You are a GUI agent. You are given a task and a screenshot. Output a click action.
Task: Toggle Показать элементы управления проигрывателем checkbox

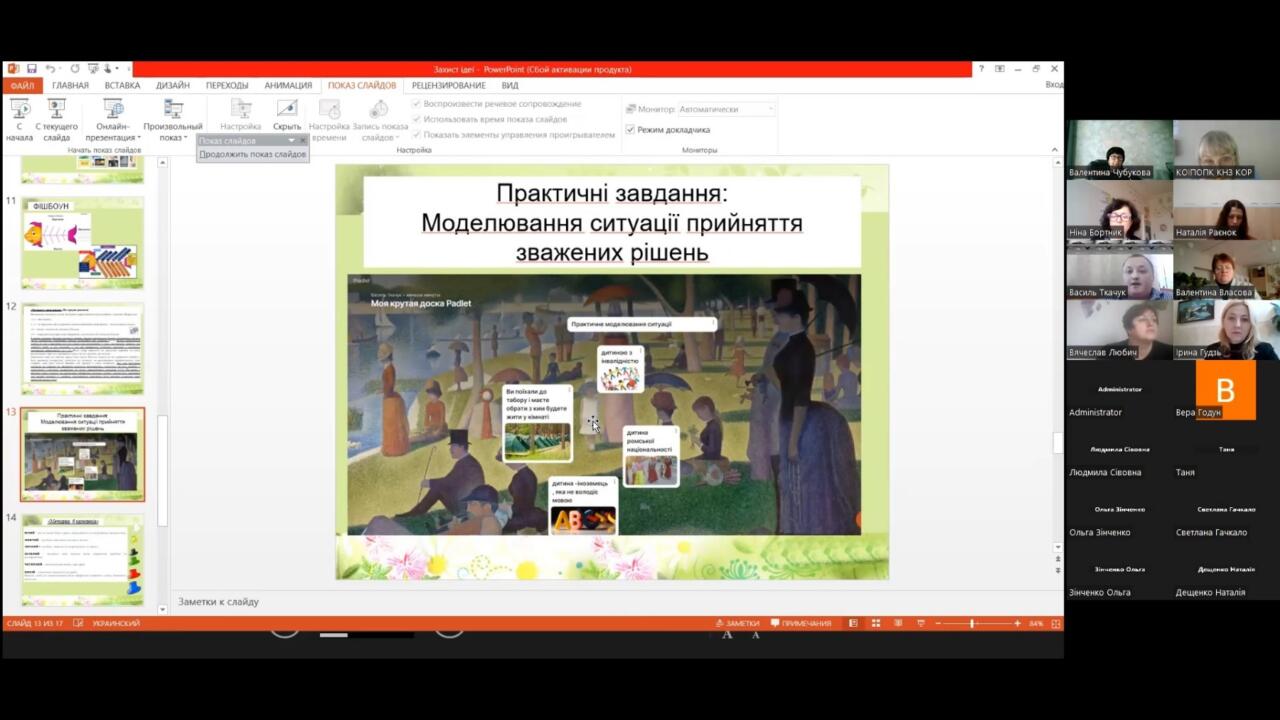[417, 134]
